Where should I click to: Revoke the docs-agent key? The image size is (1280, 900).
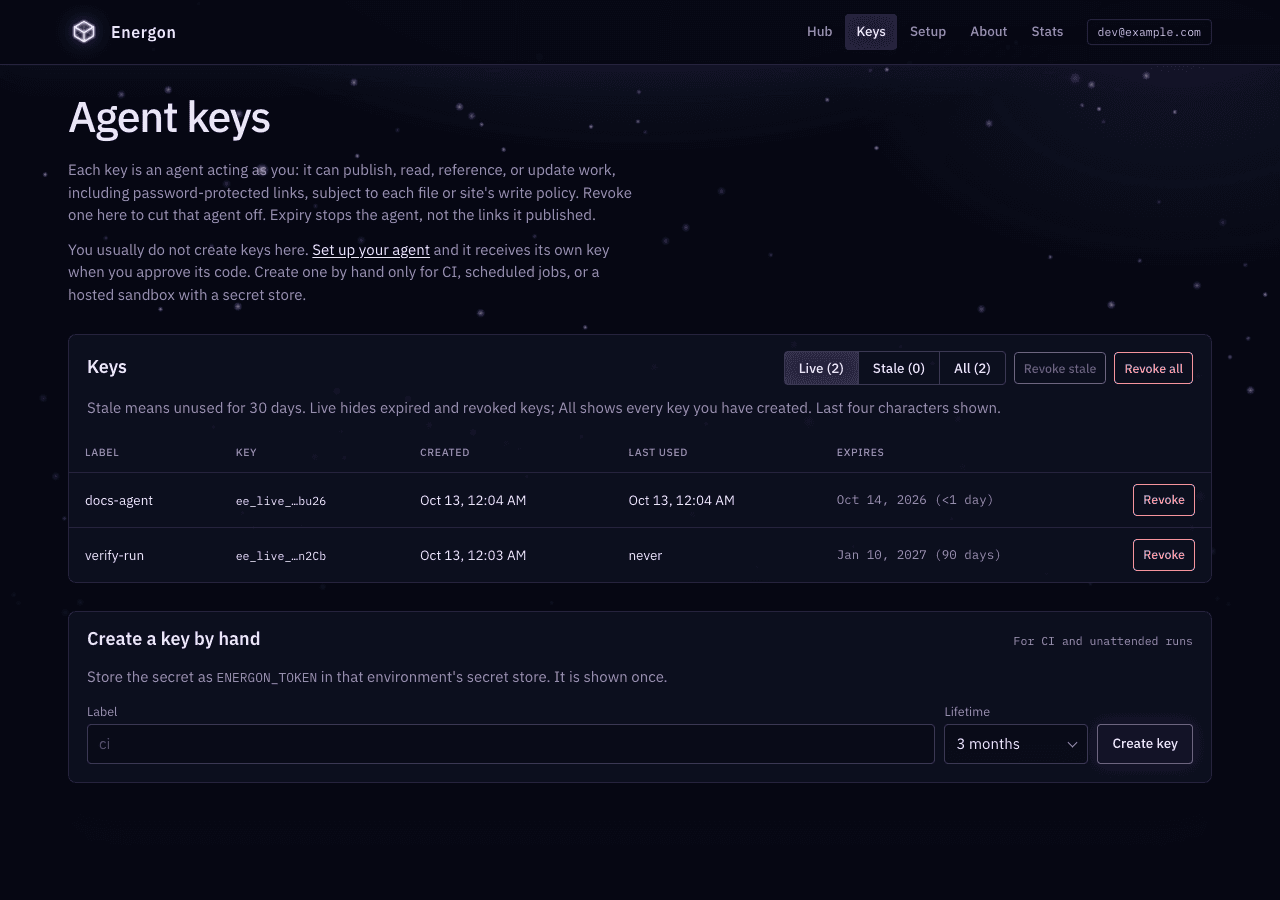[x=1163, y=500]
